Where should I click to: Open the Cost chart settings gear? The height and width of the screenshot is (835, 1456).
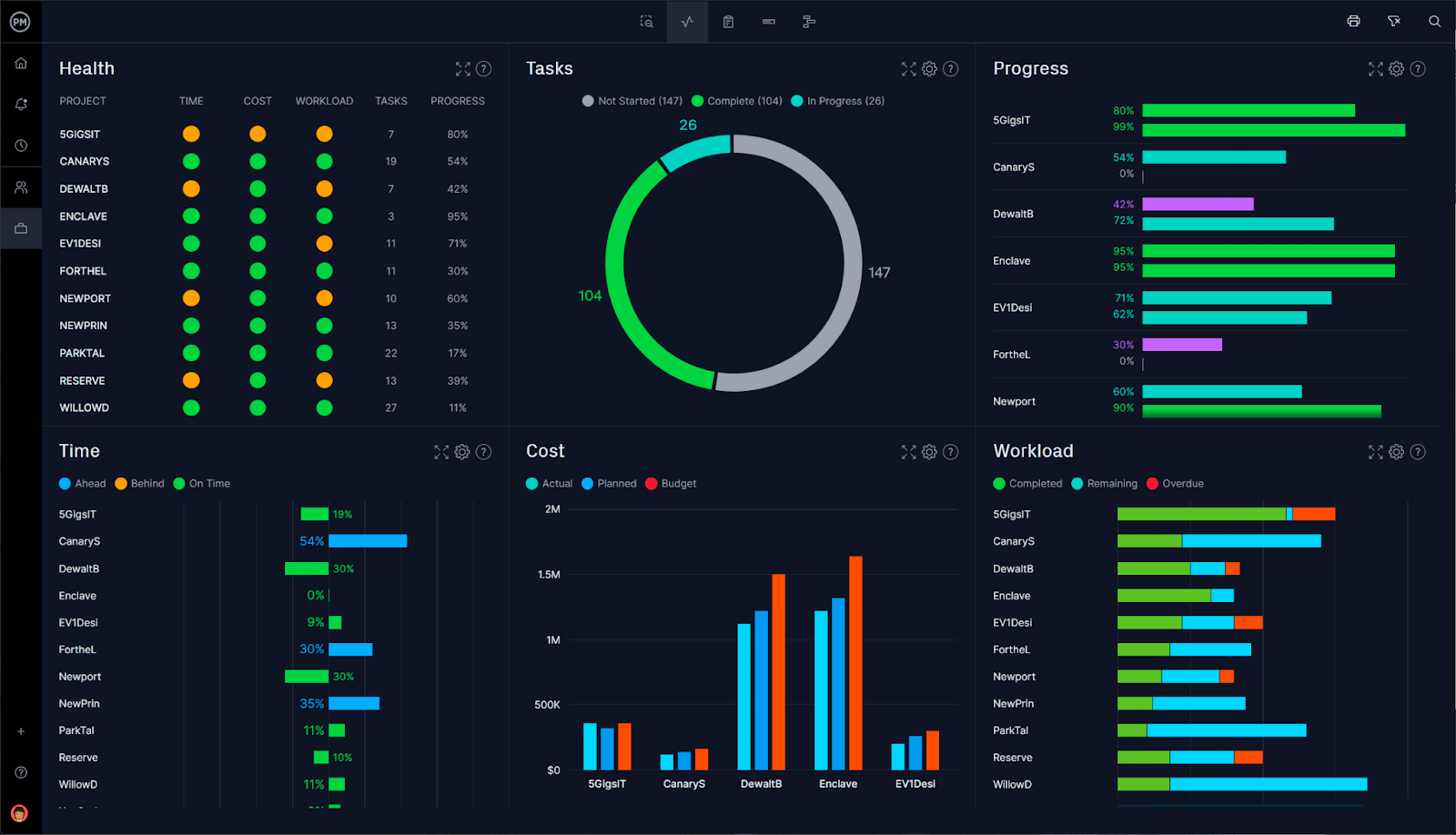click(929, 451)
